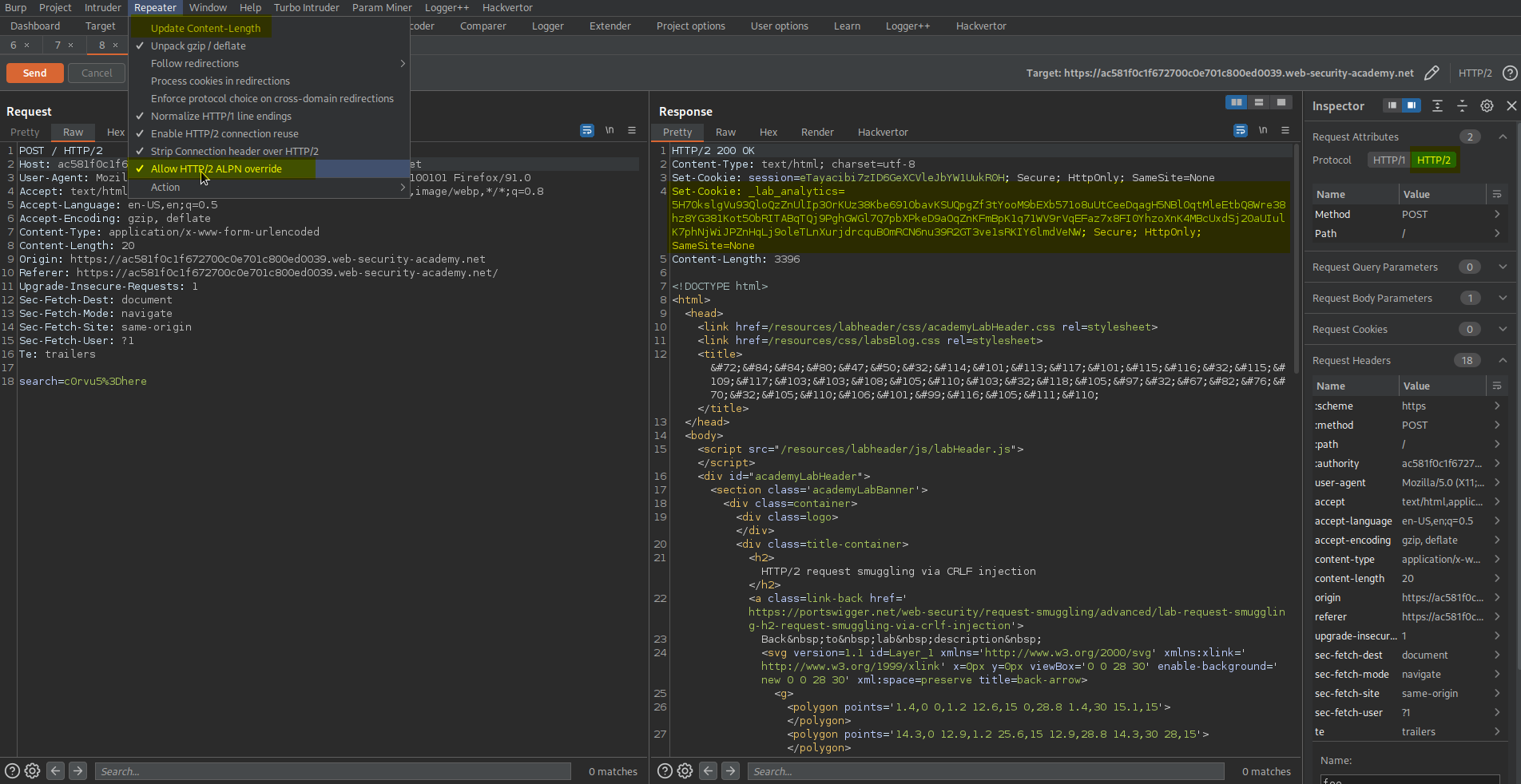Open Inspector settings gear
This screenshot has width=1521, height=784.
(1487, 105)
